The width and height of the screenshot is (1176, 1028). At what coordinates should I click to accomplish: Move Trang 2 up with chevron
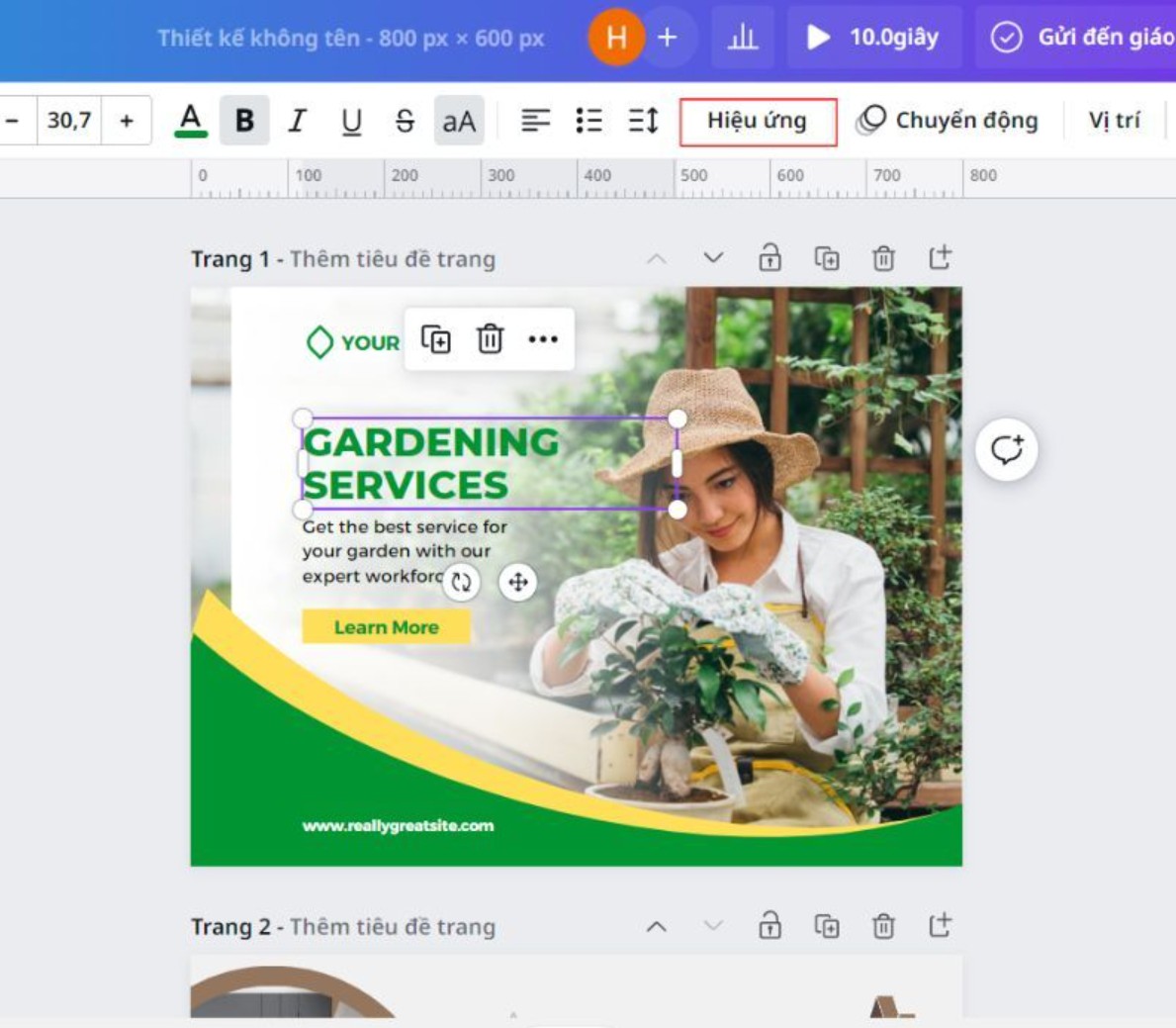[x=657, y=926]
